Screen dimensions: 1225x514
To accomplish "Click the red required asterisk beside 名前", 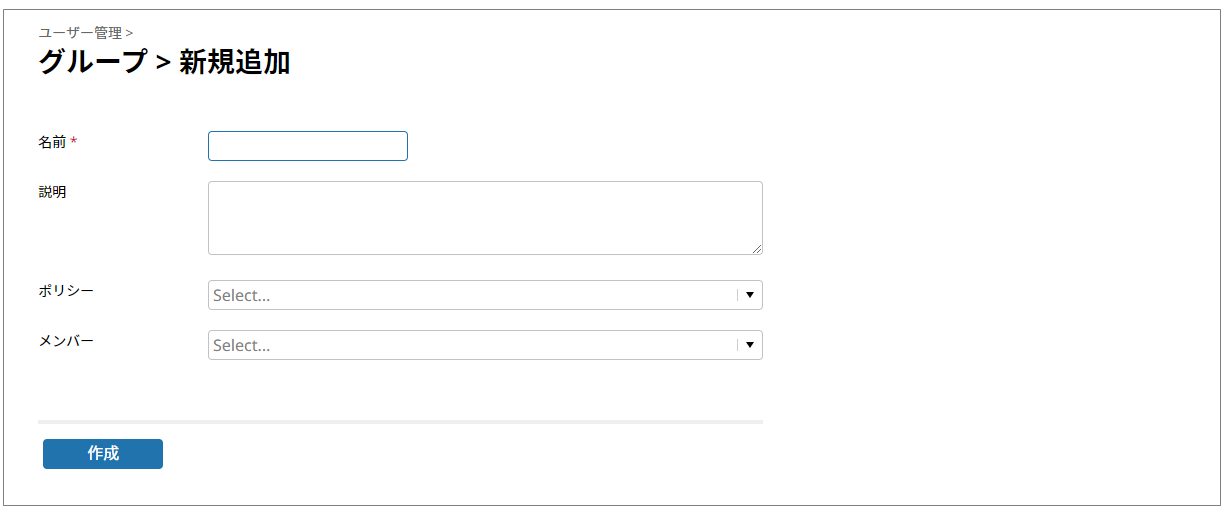I will pos(74,142).
